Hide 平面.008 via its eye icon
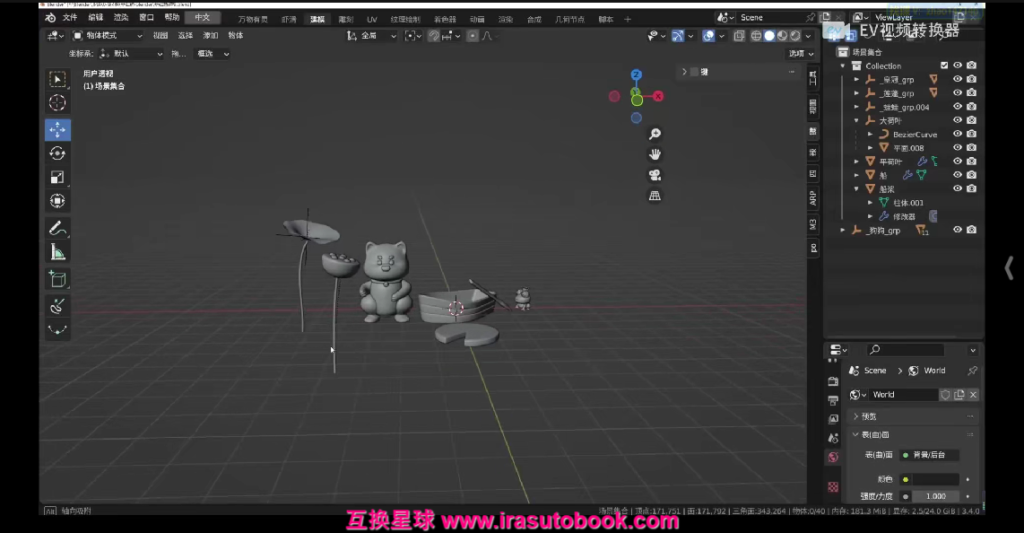Screen dimensions: 1024x533 coord(957,148)
